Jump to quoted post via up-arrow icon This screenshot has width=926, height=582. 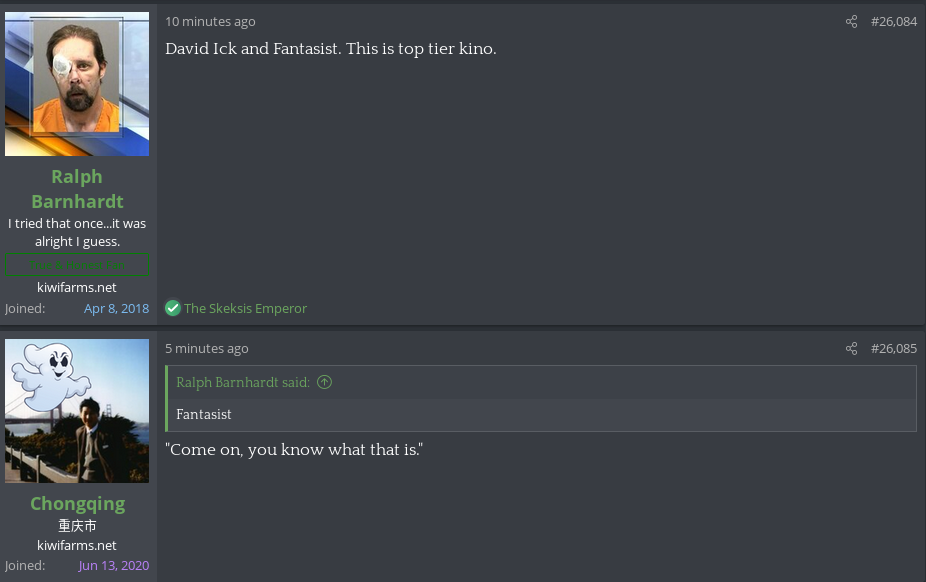pos(324,382)
